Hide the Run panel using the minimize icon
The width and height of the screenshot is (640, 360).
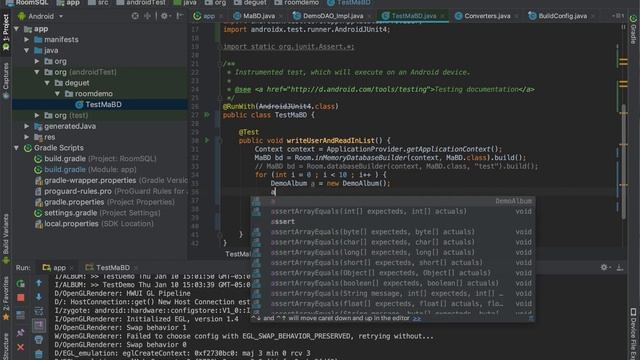pos(620,267)
